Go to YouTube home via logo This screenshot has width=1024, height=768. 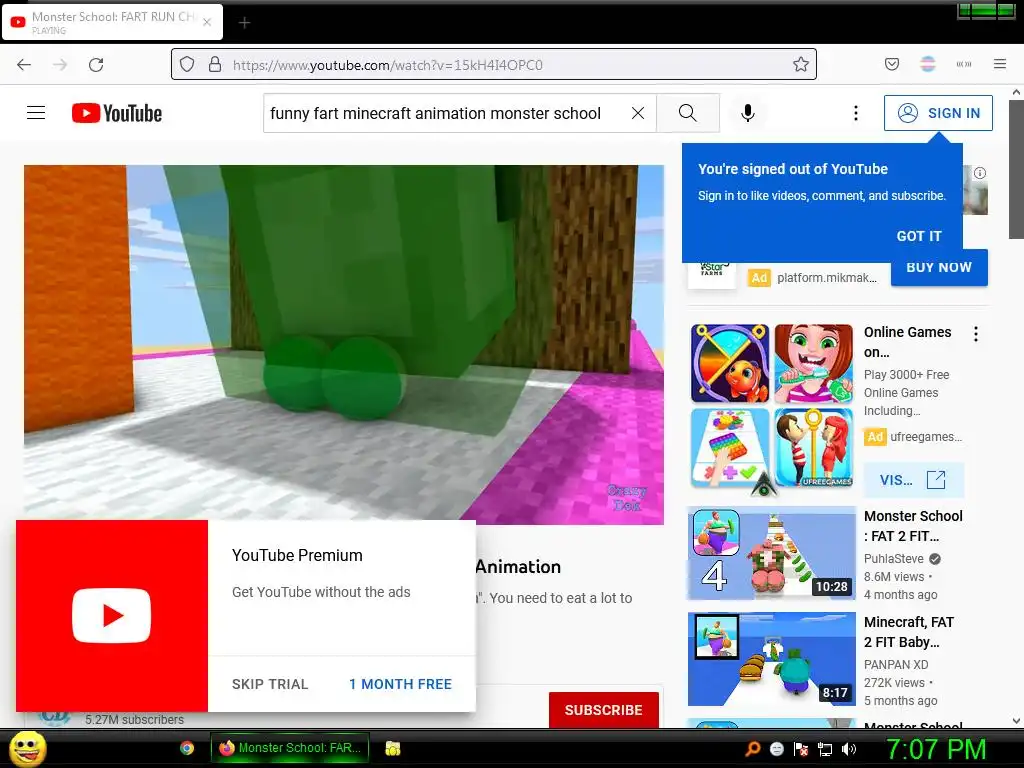tap(117, 113)
